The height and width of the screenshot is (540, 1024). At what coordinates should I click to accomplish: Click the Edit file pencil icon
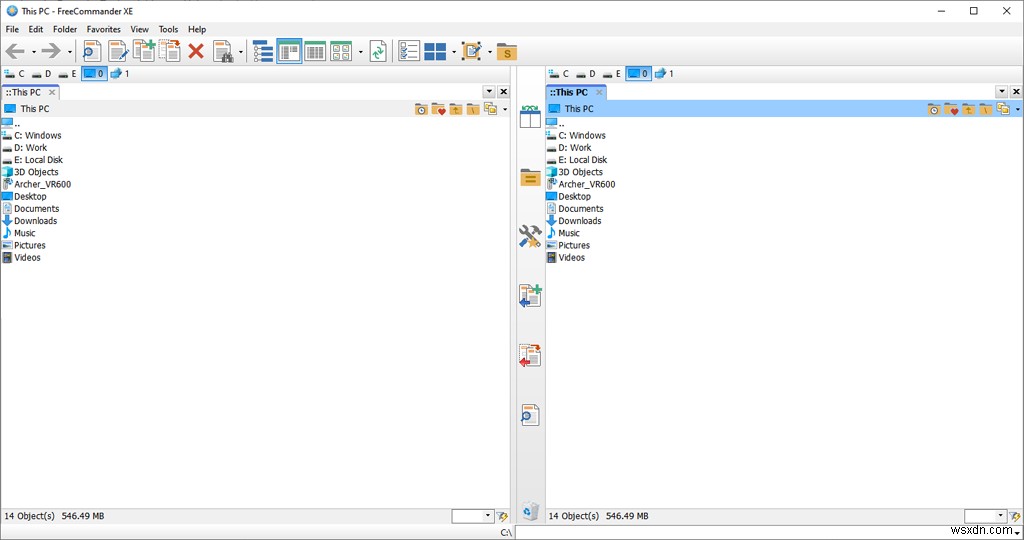tap(118, 51)
